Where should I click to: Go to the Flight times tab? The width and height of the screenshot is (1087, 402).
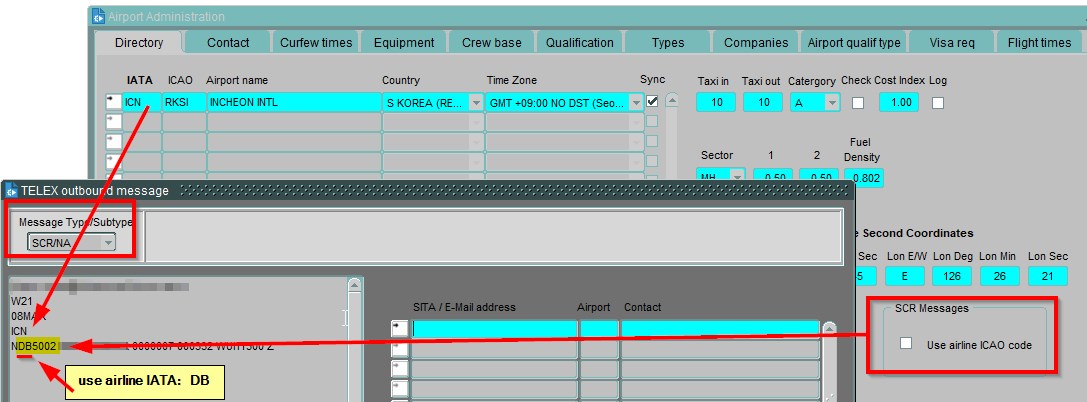coord(1038,43)
